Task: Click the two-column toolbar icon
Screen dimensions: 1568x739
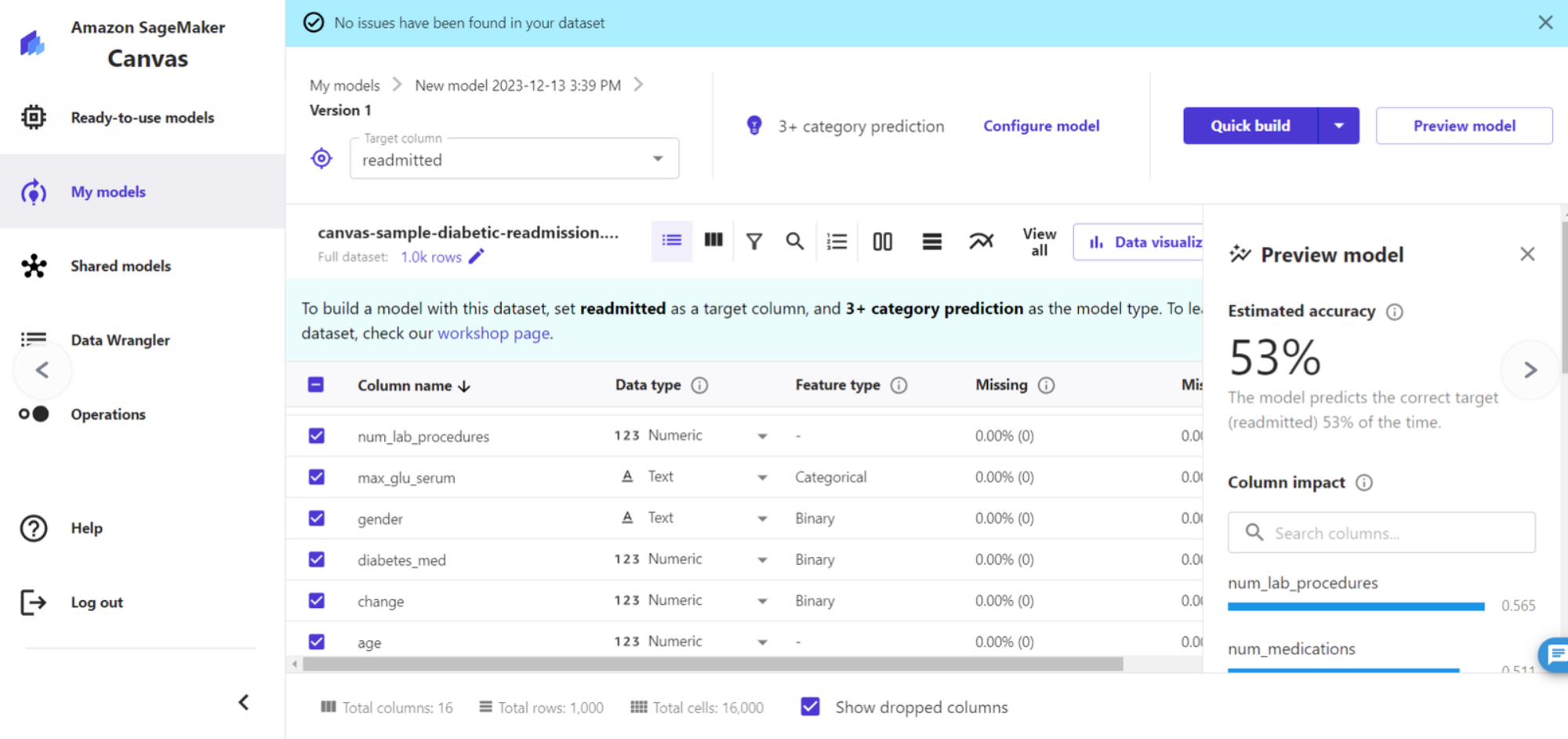Action: [883, 242]
